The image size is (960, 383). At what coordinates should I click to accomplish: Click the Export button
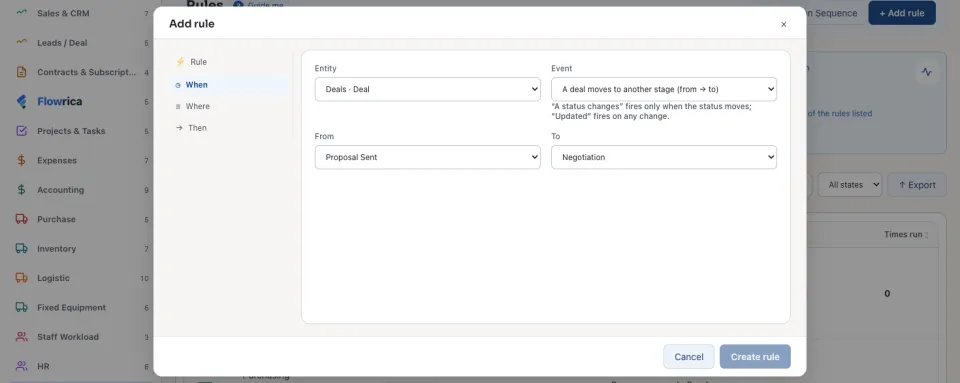(x=917, y=185)
